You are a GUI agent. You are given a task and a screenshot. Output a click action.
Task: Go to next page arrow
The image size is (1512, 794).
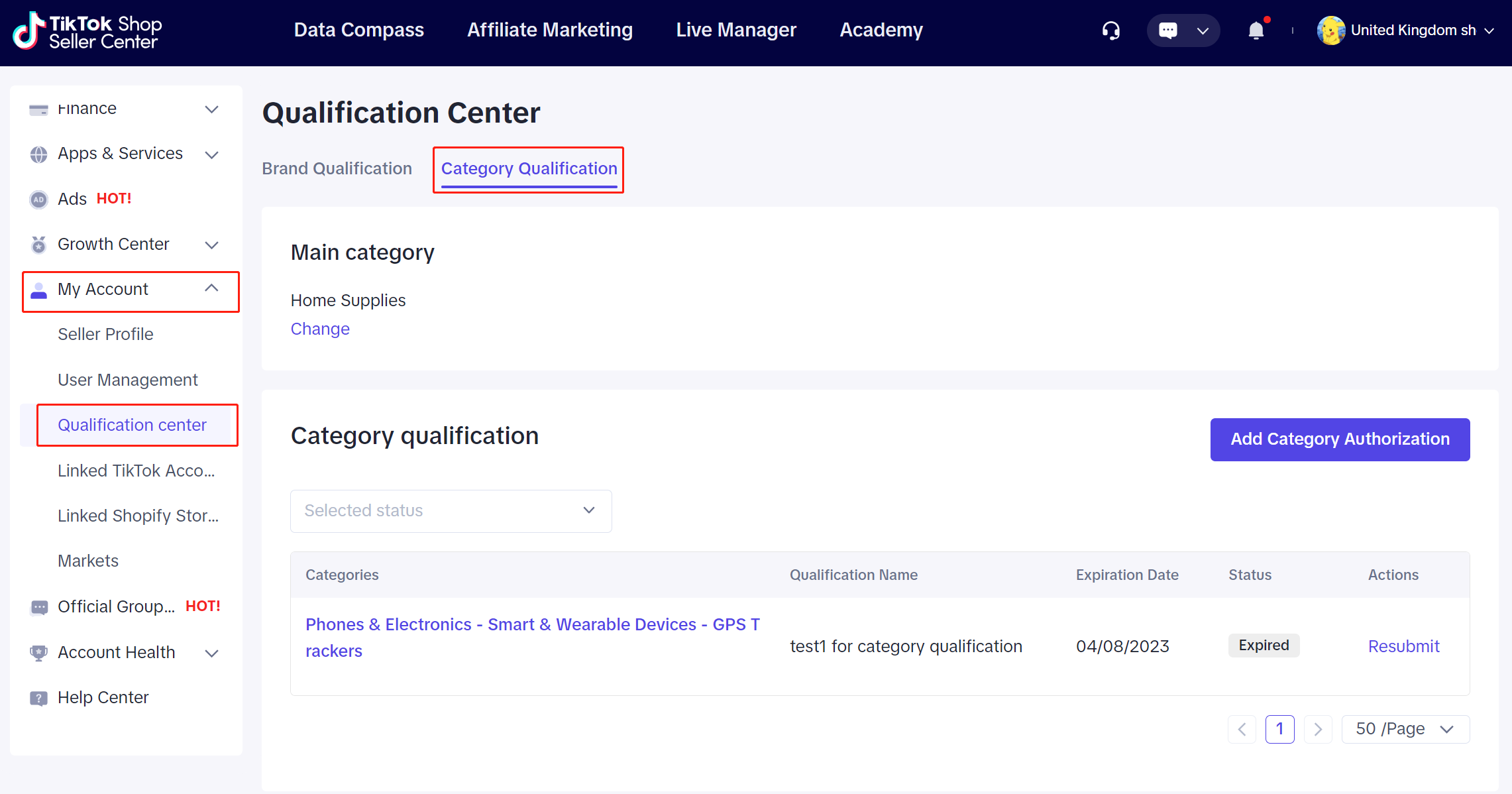tap(1318, 729)
